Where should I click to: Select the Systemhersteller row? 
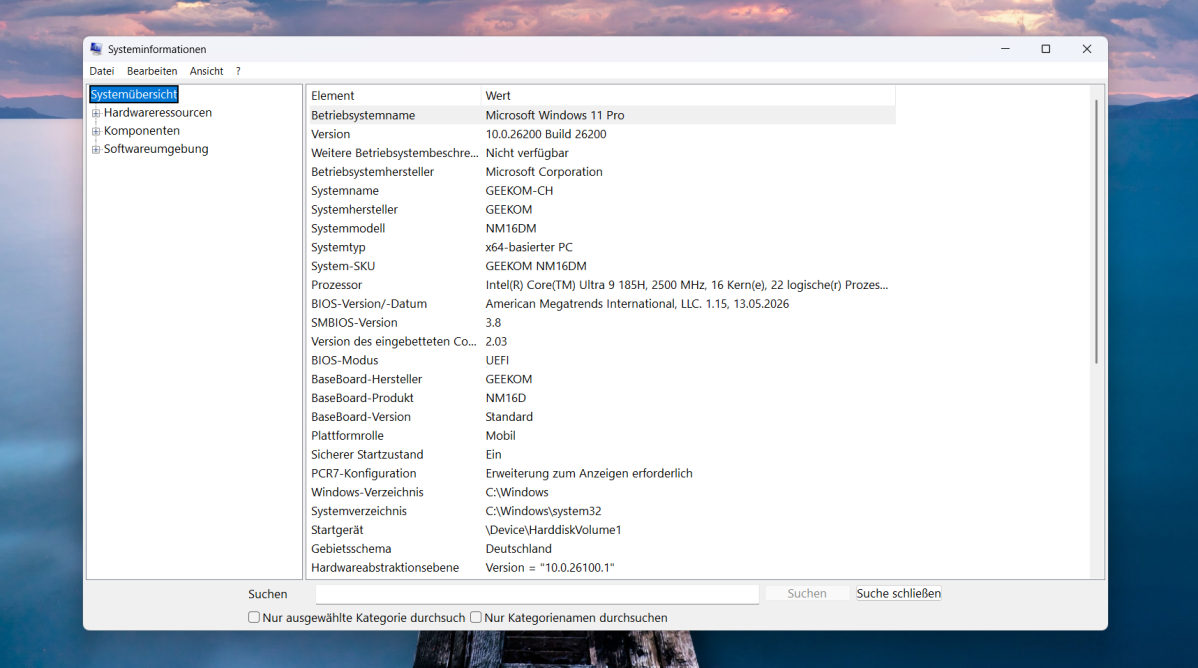[601, 209]
